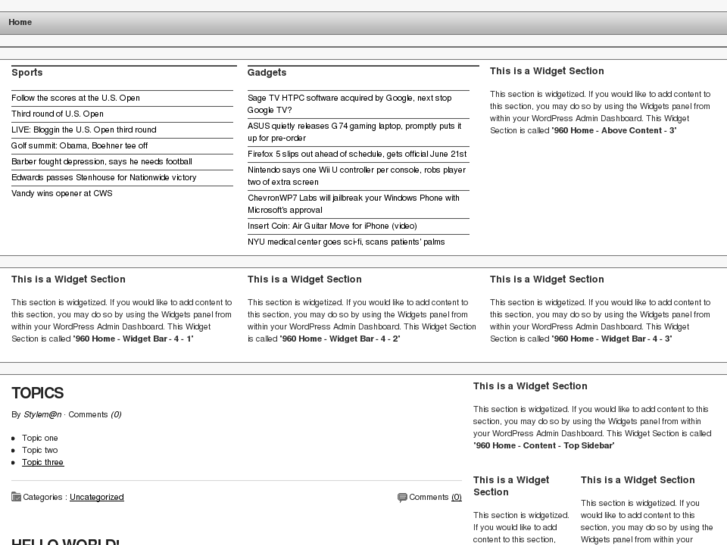Screen dimensions: 727x545
Task: Open 'Vandy wins opener at CWS'
Action: click(x=62, y=193)
